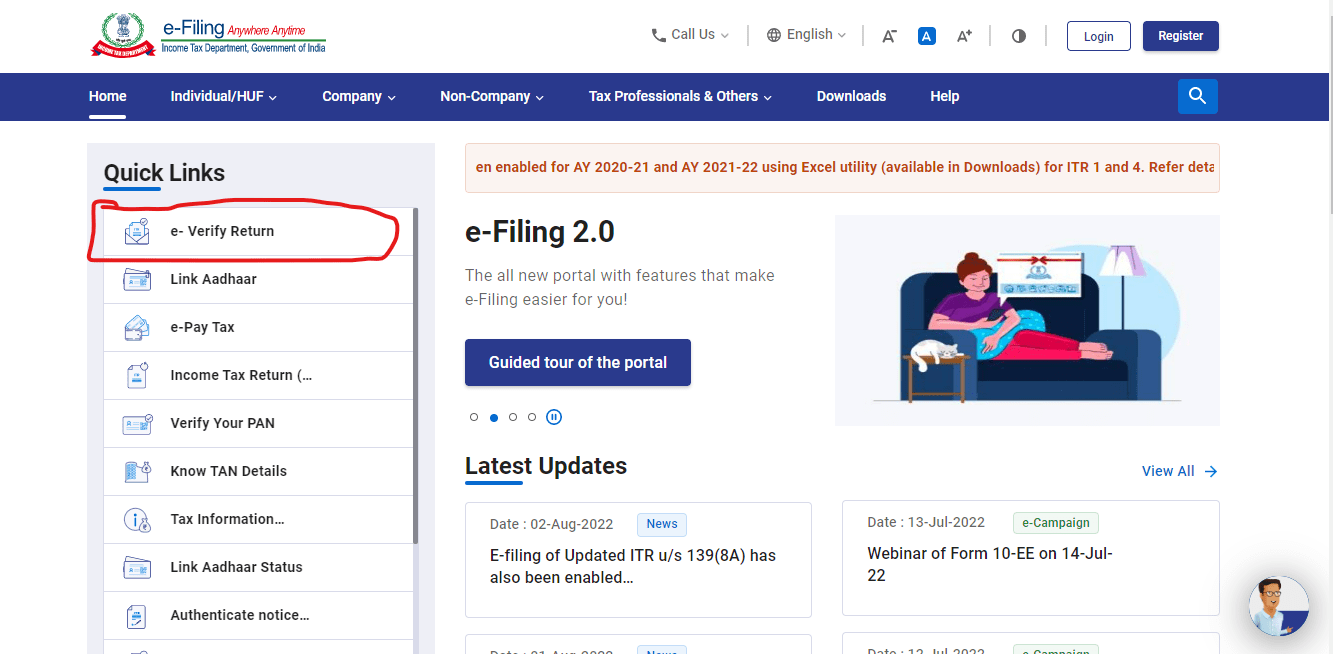
Task: Click the globe icon beside English
Action: coord(774,35)
